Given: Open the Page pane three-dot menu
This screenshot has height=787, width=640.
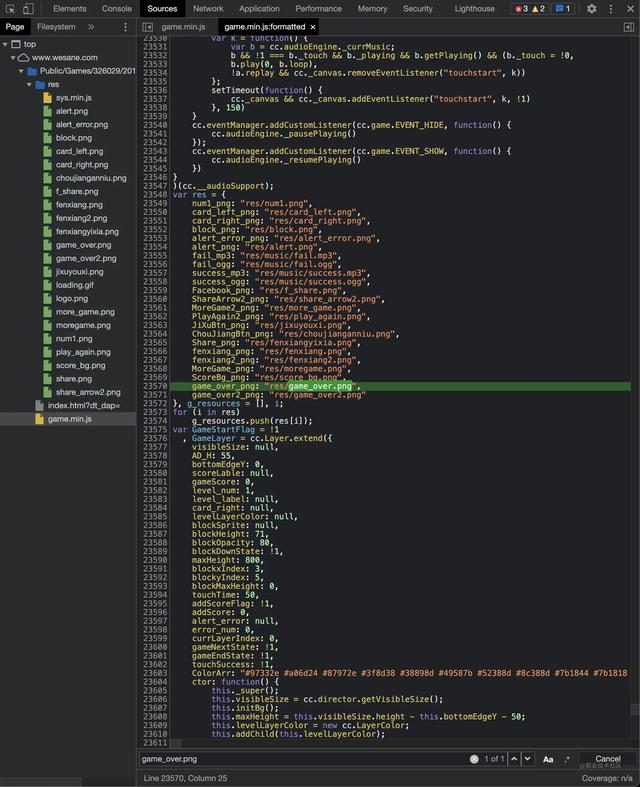Looking at the screenshot, I should [x=125, y=27].
